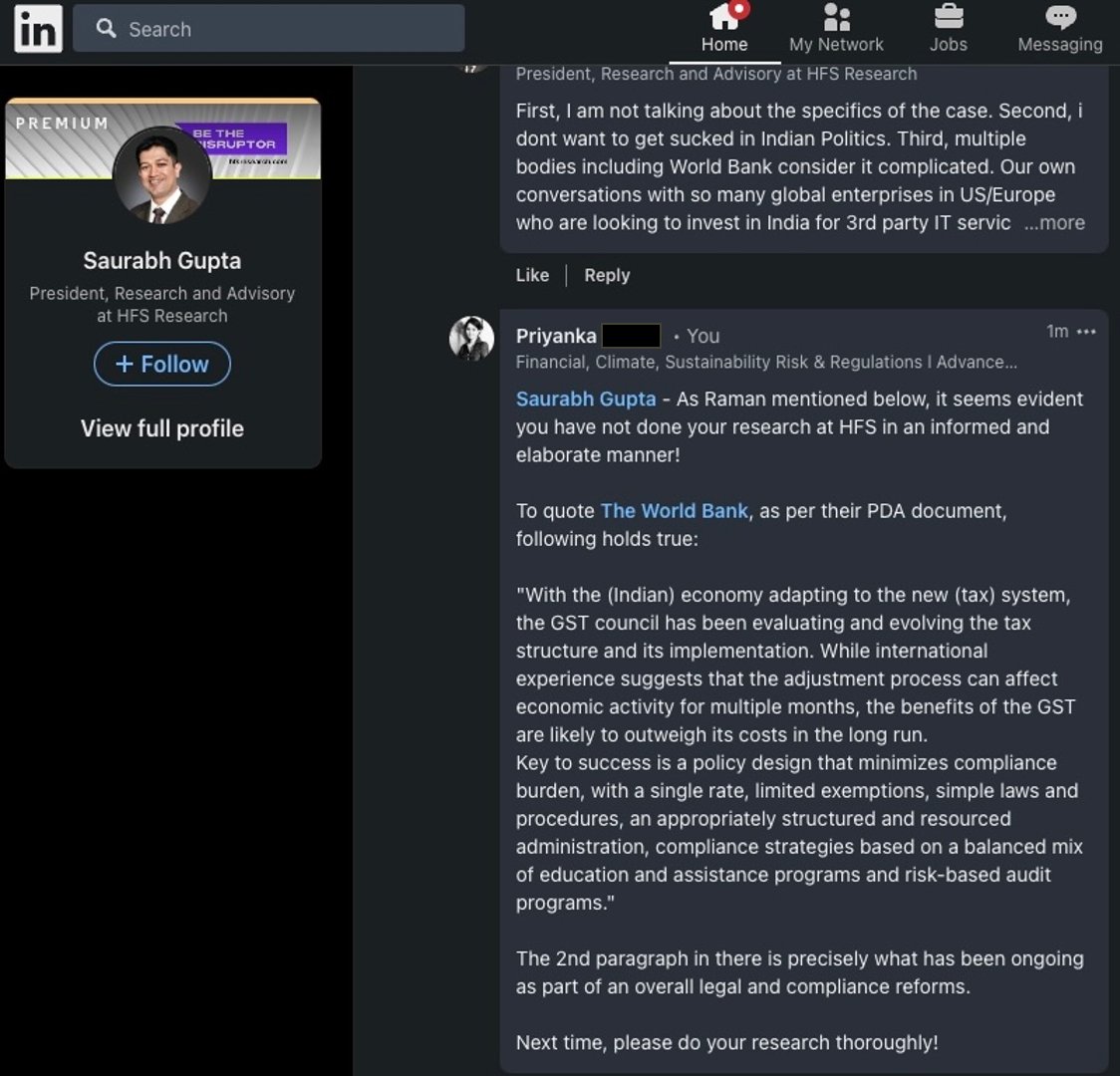The width and height of the screenshot is (1120, 1076).
Task: Click 'President, Research and Advisory at HFS Research' in sidebar
Action: 162,305
